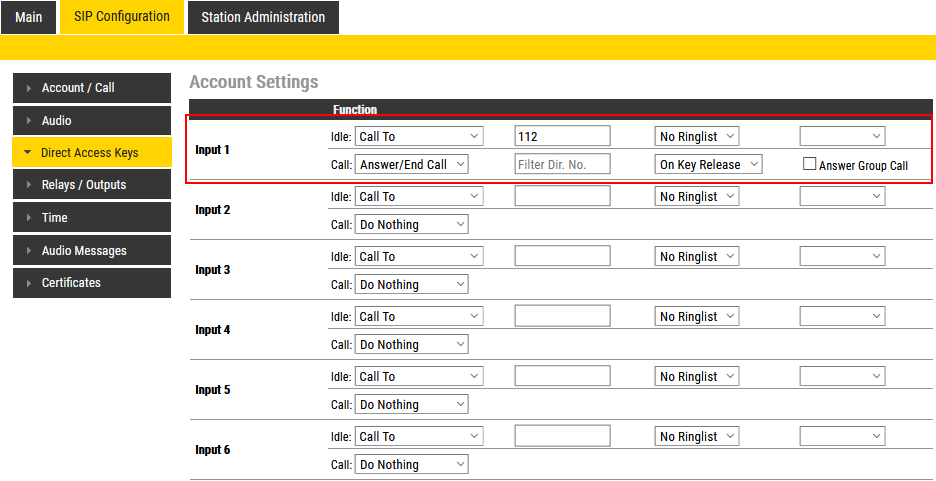Open the Certificates sidebar section
Image resolution: width=936 pixels, height=481 pixels.
coord(71,283)
